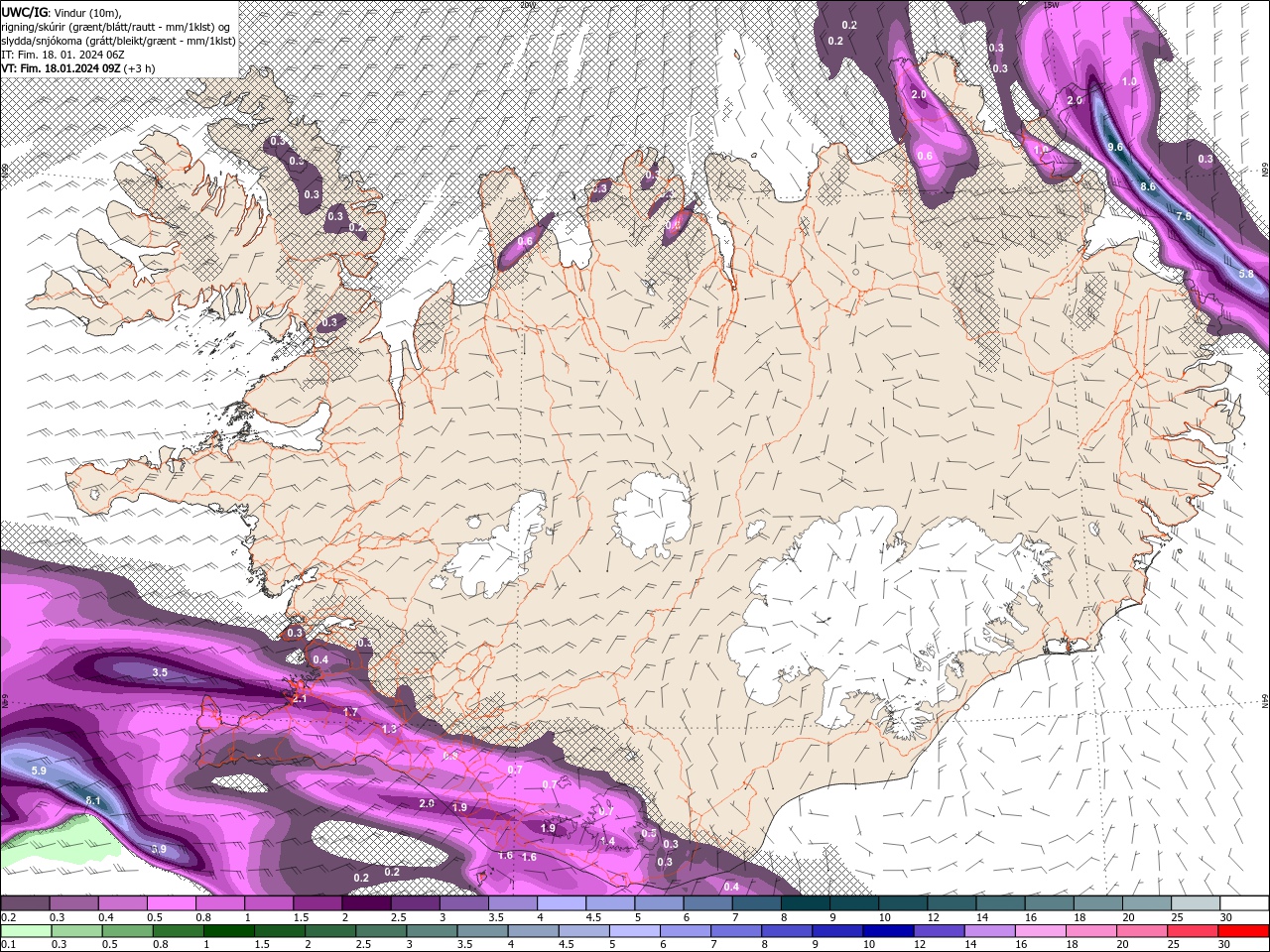The height and width of the screenshot is (952, 1270).
Task: Click the '15W' longitude label at top
Action: pyautogui.click(x=1053, y=4)
